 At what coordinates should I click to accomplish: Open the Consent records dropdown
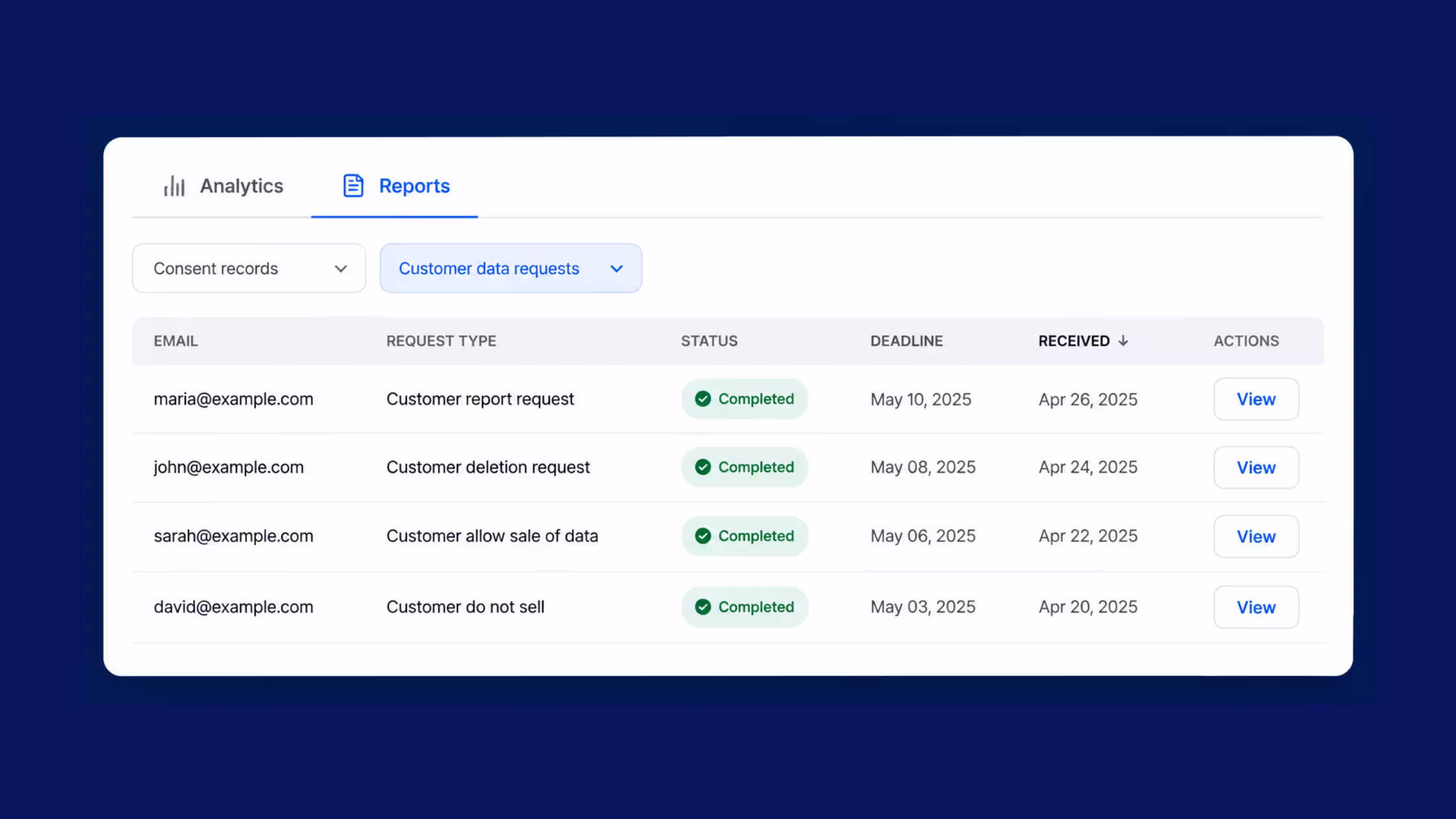click(249, 268)
